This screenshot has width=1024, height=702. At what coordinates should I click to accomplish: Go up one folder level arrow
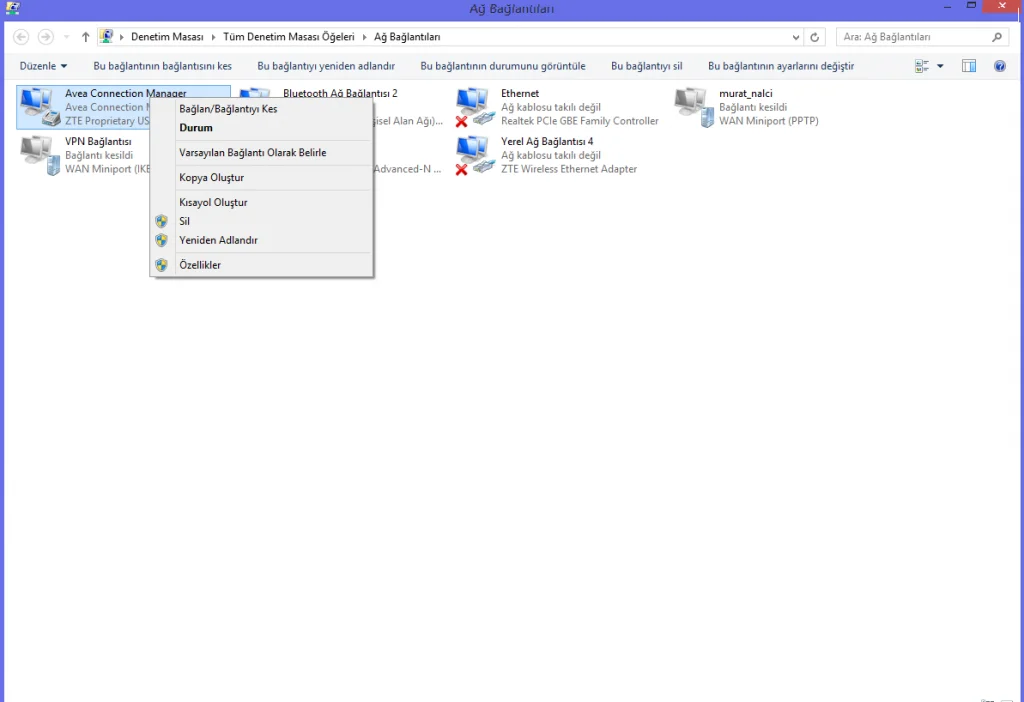pos(86,37)
